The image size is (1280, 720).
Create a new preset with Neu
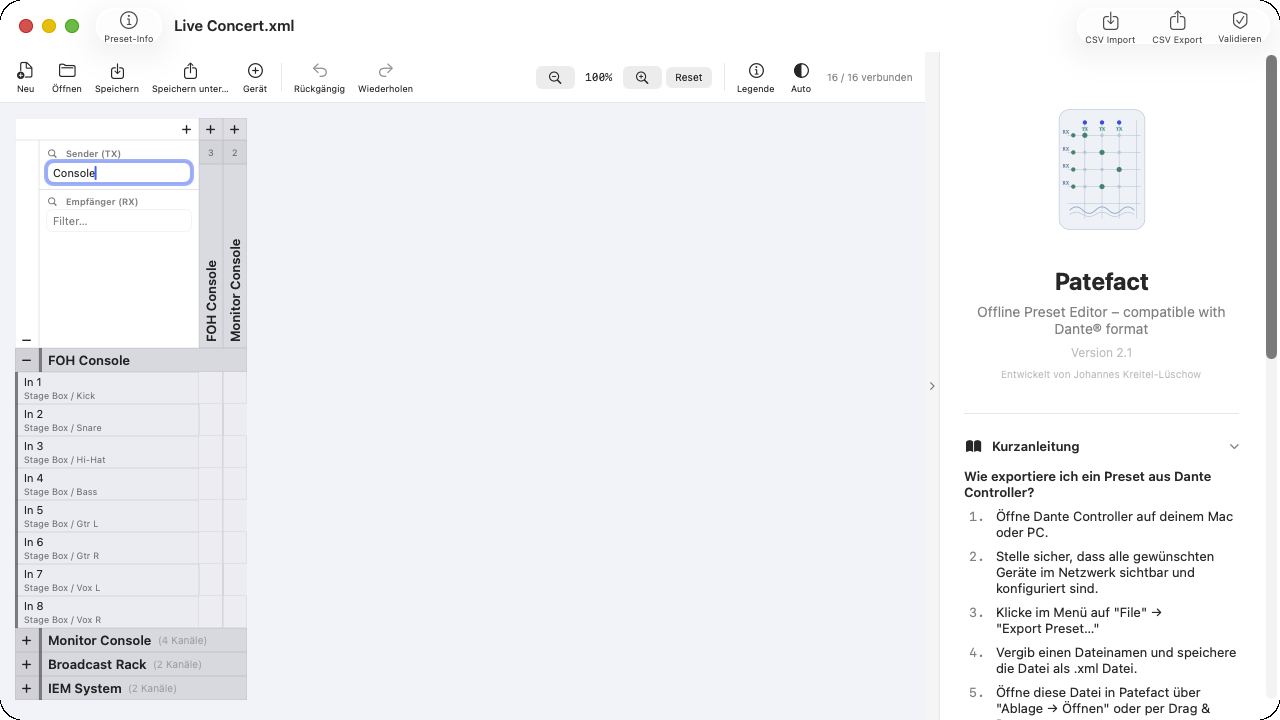pos(26,77)
